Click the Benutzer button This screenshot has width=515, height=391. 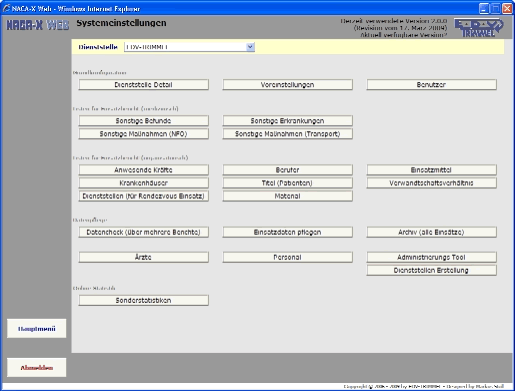(432, 85)
